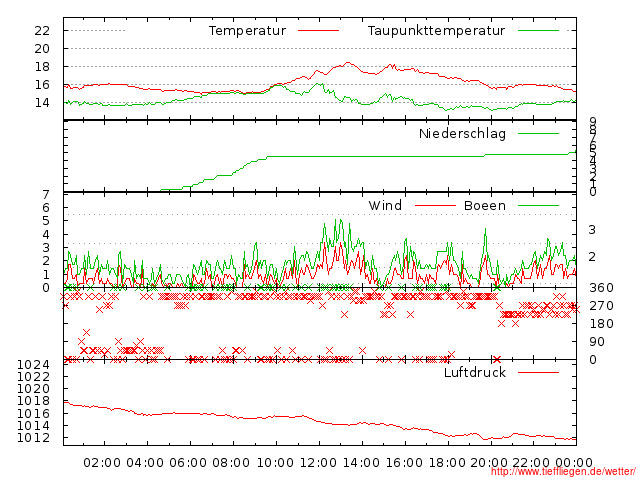The width and height of the screenshot is (640, 480).
Task: Click the Luftdruck legend label
Action: (x=475, y=372)
